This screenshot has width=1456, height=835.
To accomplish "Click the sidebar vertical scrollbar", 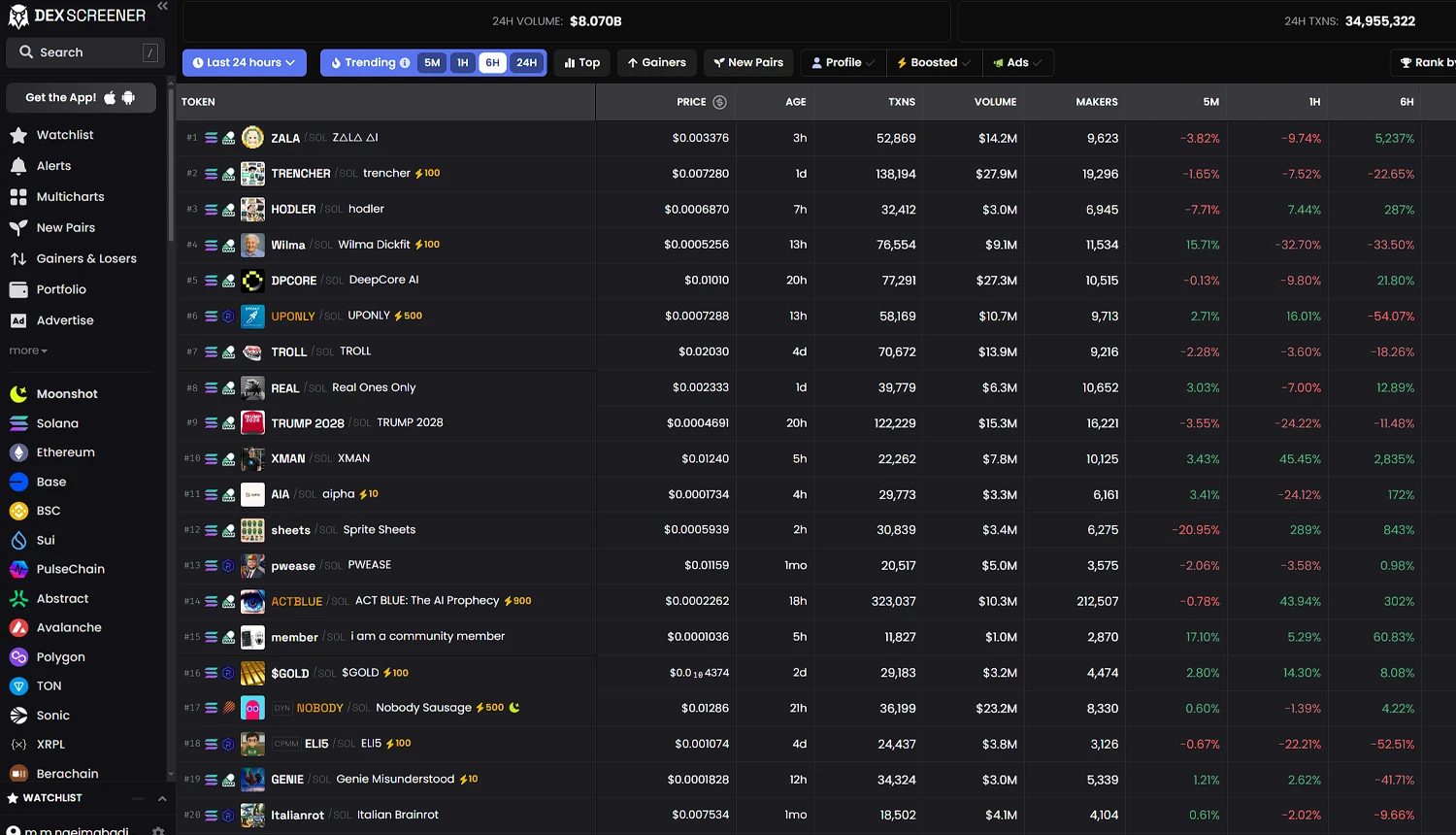I will (x=171, y=165).
